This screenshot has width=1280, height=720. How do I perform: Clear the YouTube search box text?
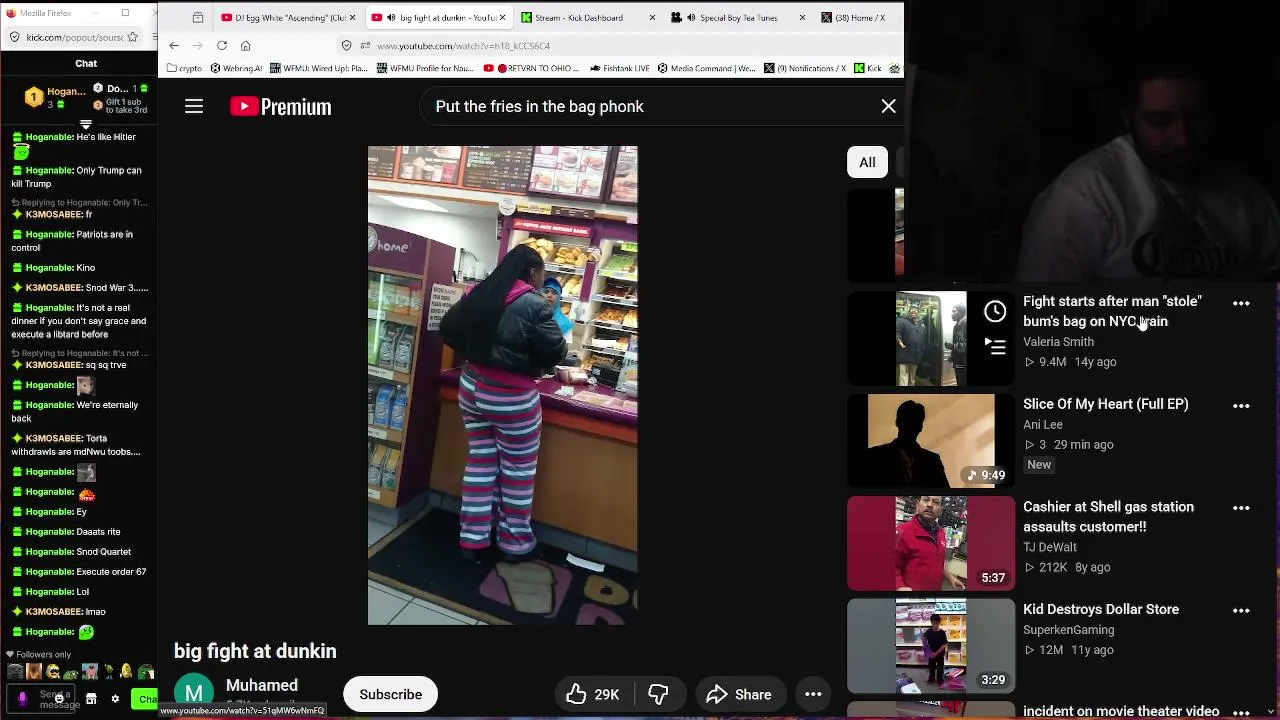888,106
